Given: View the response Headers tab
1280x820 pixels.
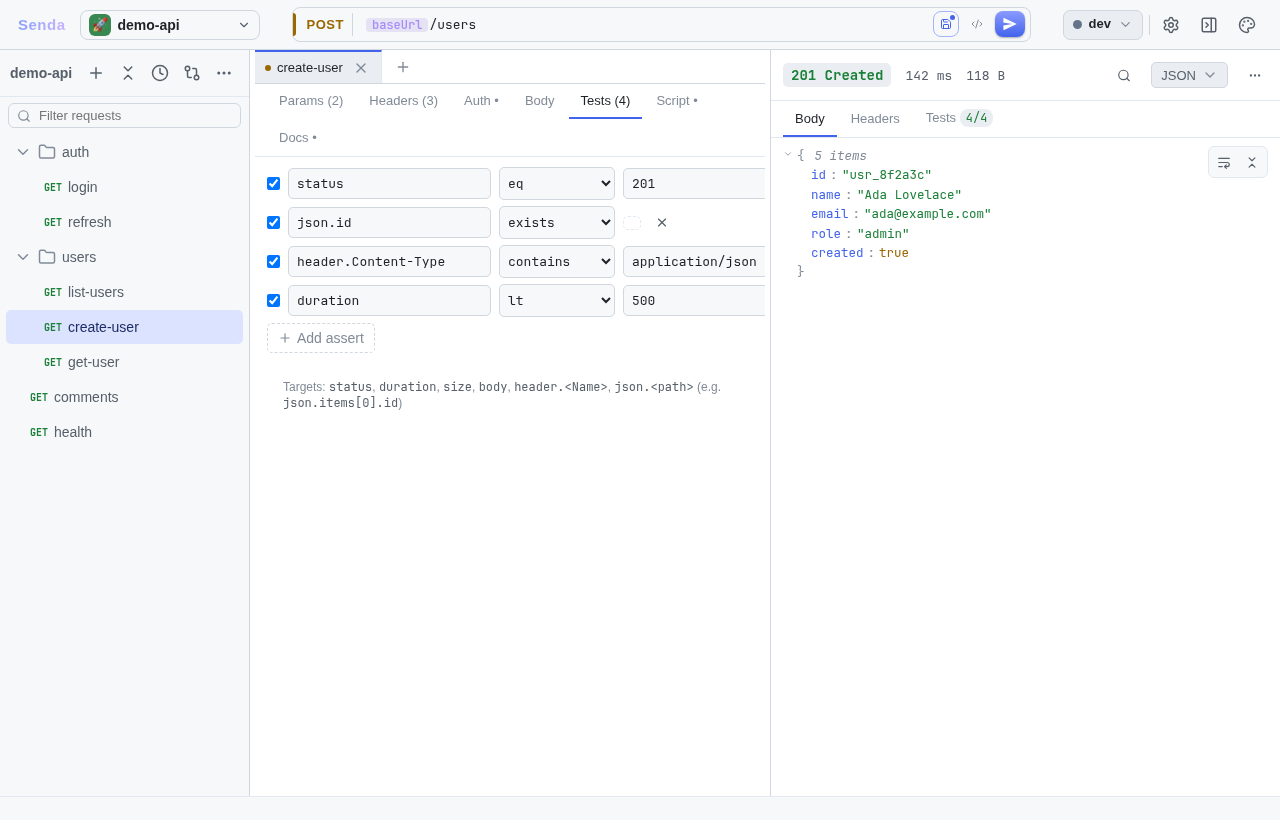Looking at the screenshot, I should (x=875, y=119).
